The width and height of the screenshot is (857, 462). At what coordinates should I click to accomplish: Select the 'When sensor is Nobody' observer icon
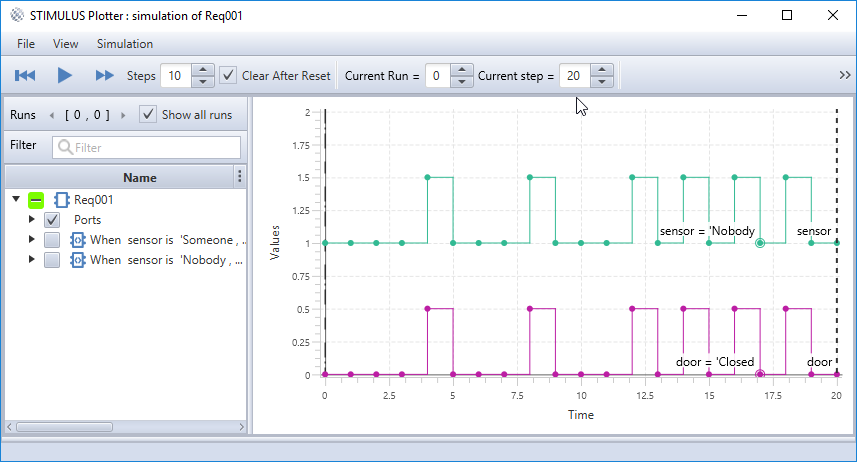(x=78, y=260)
